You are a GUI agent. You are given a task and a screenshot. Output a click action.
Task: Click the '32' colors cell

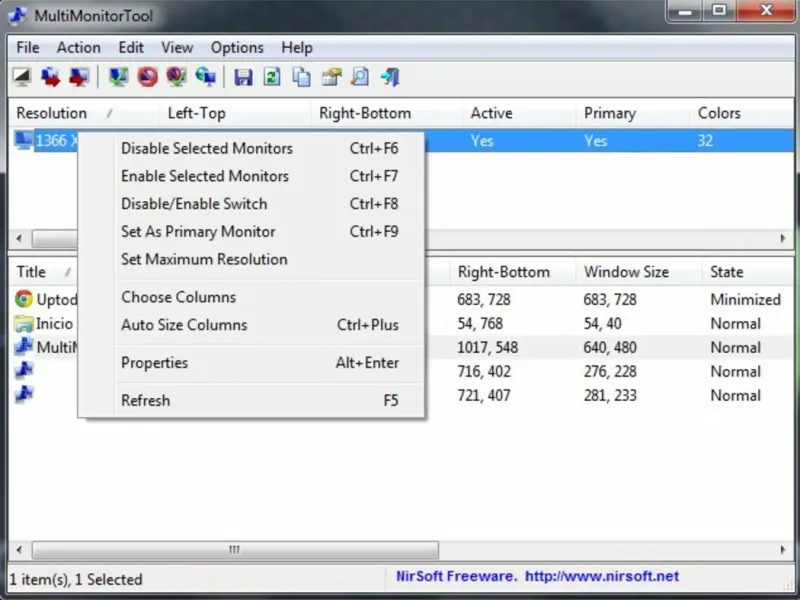tap(705, 140)
